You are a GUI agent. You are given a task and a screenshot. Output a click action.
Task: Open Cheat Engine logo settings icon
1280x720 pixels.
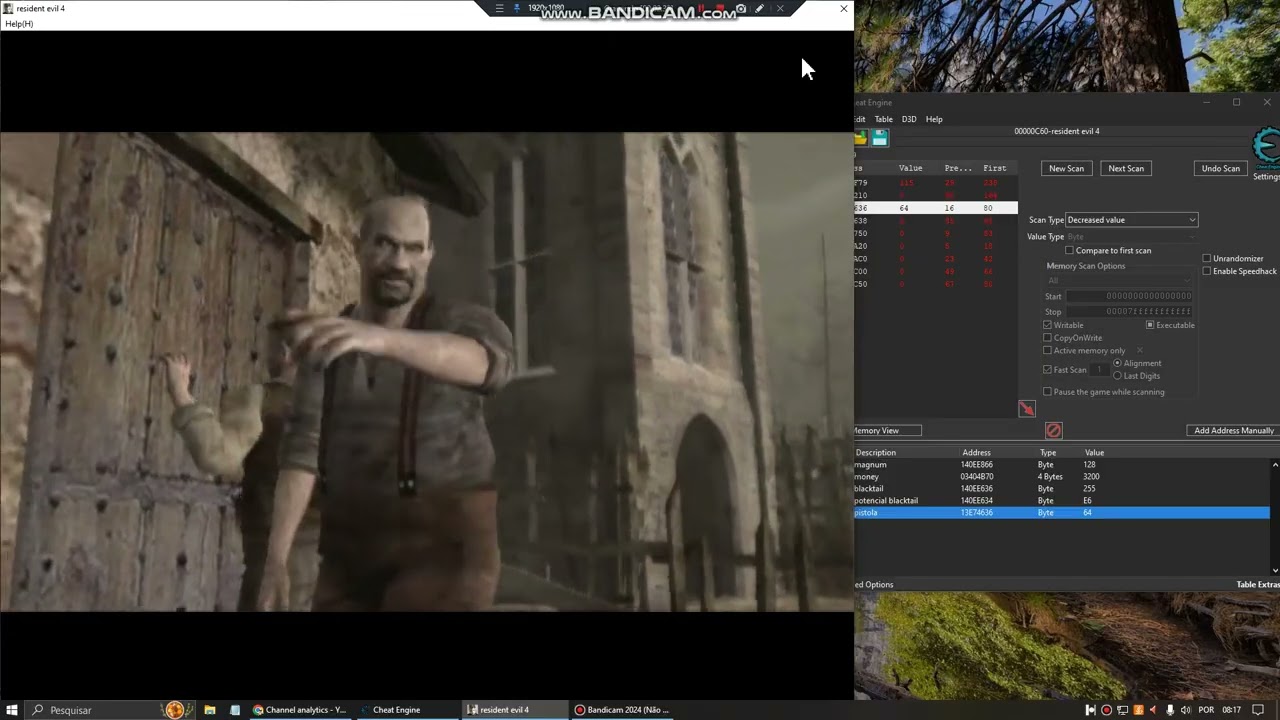click(x=1267, y=148)
